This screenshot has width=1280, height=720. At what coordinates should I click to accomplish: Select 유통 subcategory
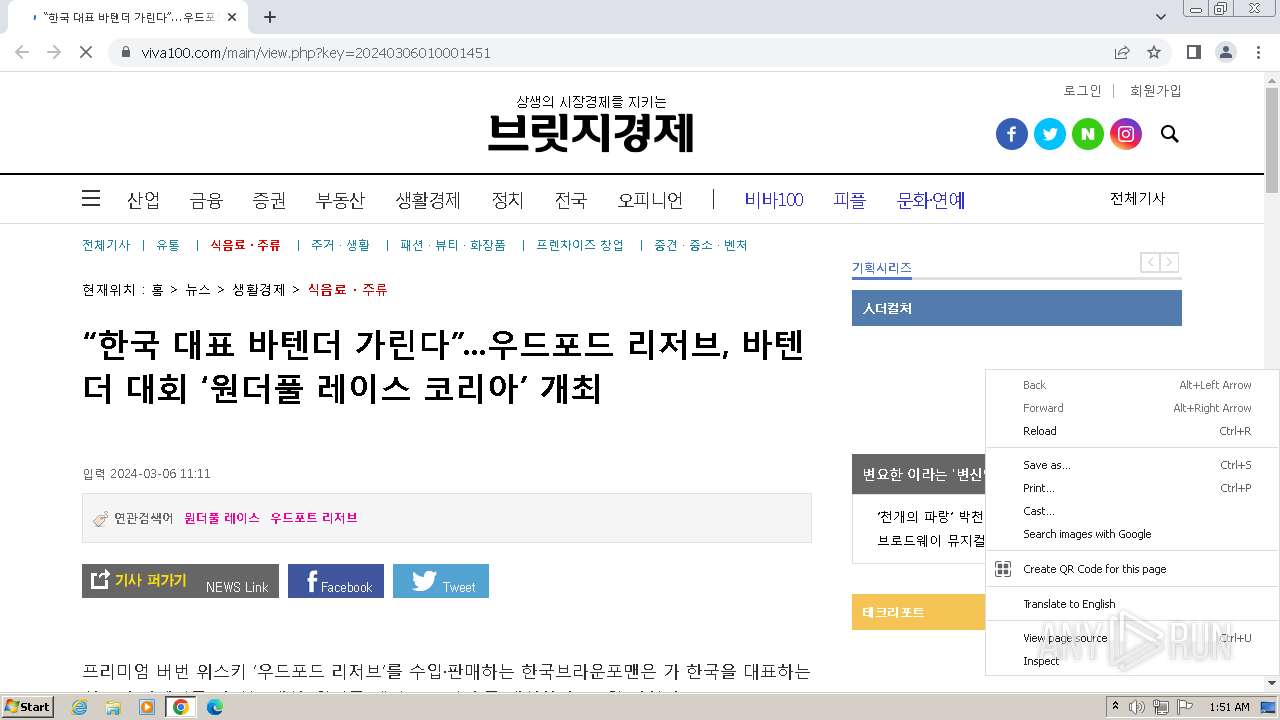pyautogui.click(x=168, y=245)
